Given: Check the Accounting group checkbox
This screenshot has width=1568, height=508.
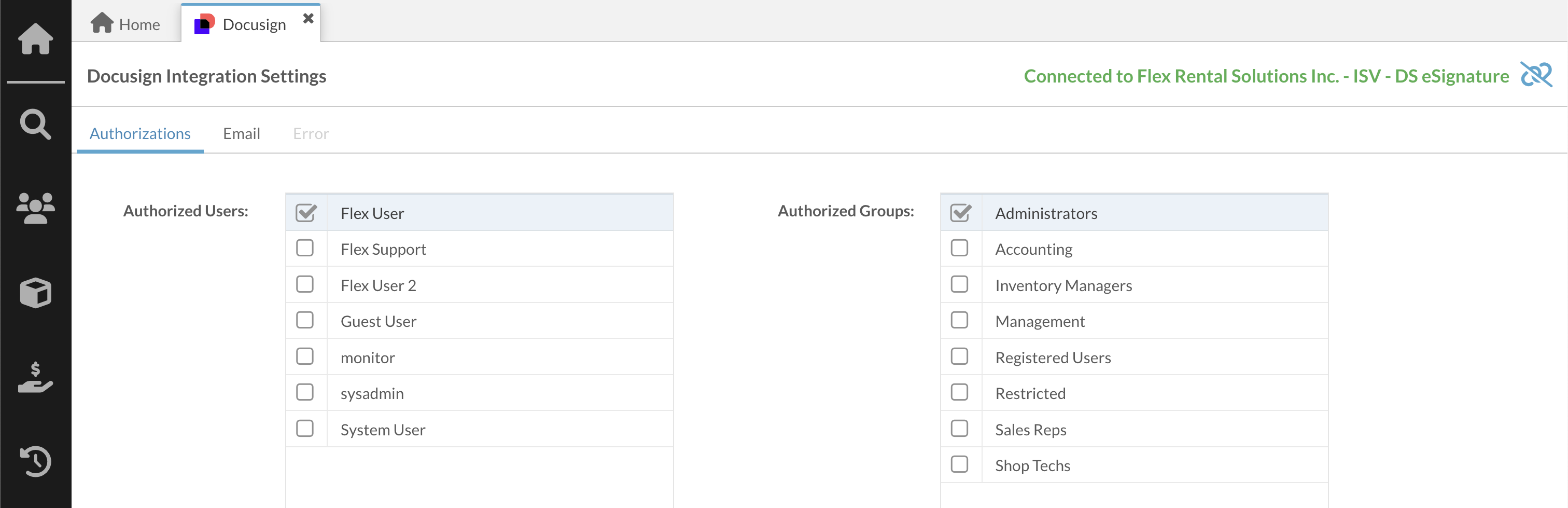Looking at the screenshot, I should (959, 249).
